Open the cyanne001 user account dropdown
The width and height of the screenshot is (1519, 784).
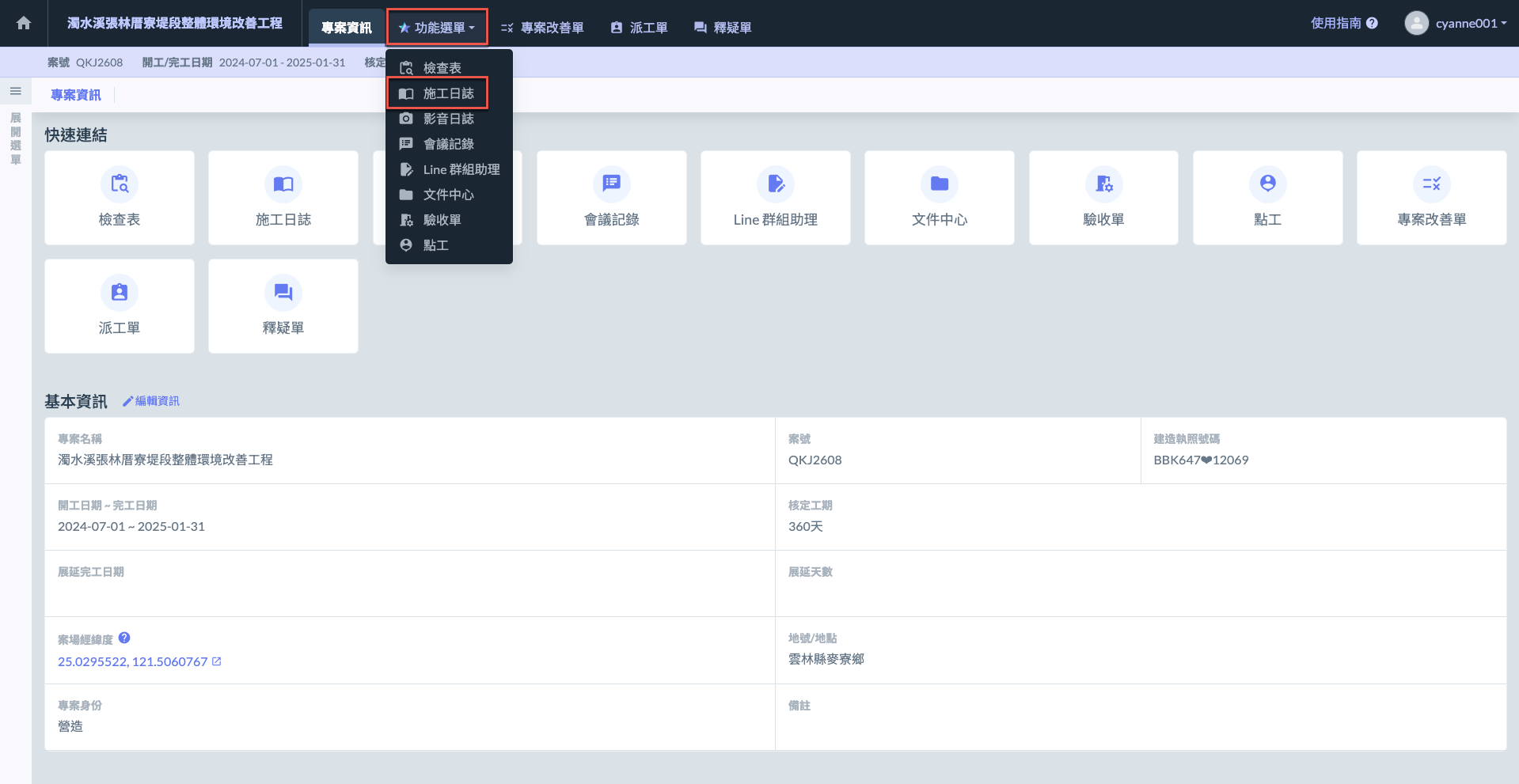coord(1456,23)
